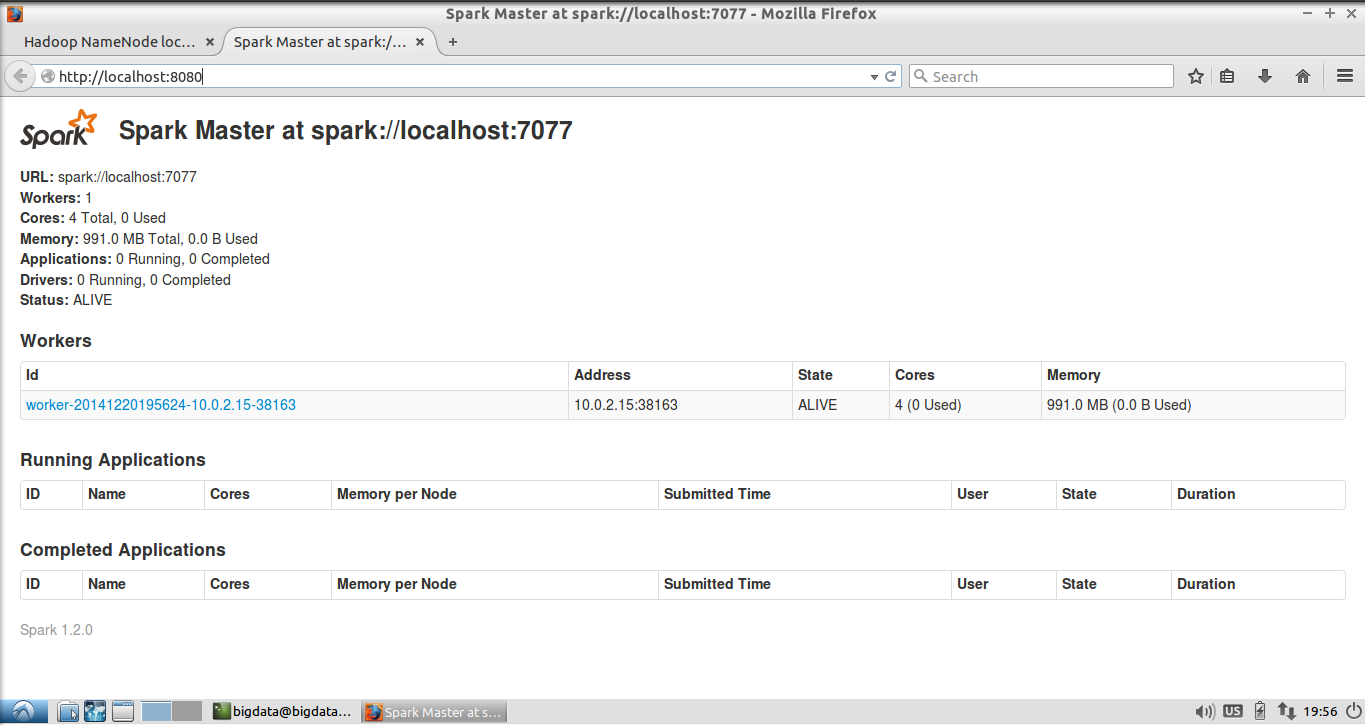Open the network connections tray icon
The width and height of the screenshot is (1365, 725).
click(x=1287, y=712)
